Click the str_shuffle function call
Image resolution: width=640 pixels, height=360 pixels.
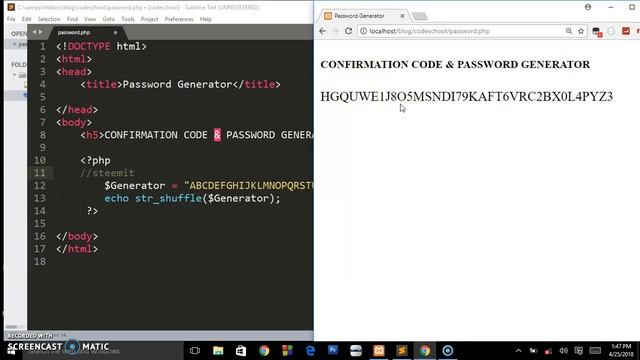(x=168, y=198)
